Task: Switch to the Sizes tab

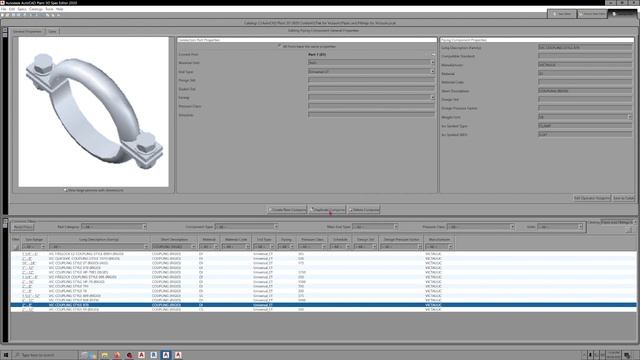Action: 52,31
